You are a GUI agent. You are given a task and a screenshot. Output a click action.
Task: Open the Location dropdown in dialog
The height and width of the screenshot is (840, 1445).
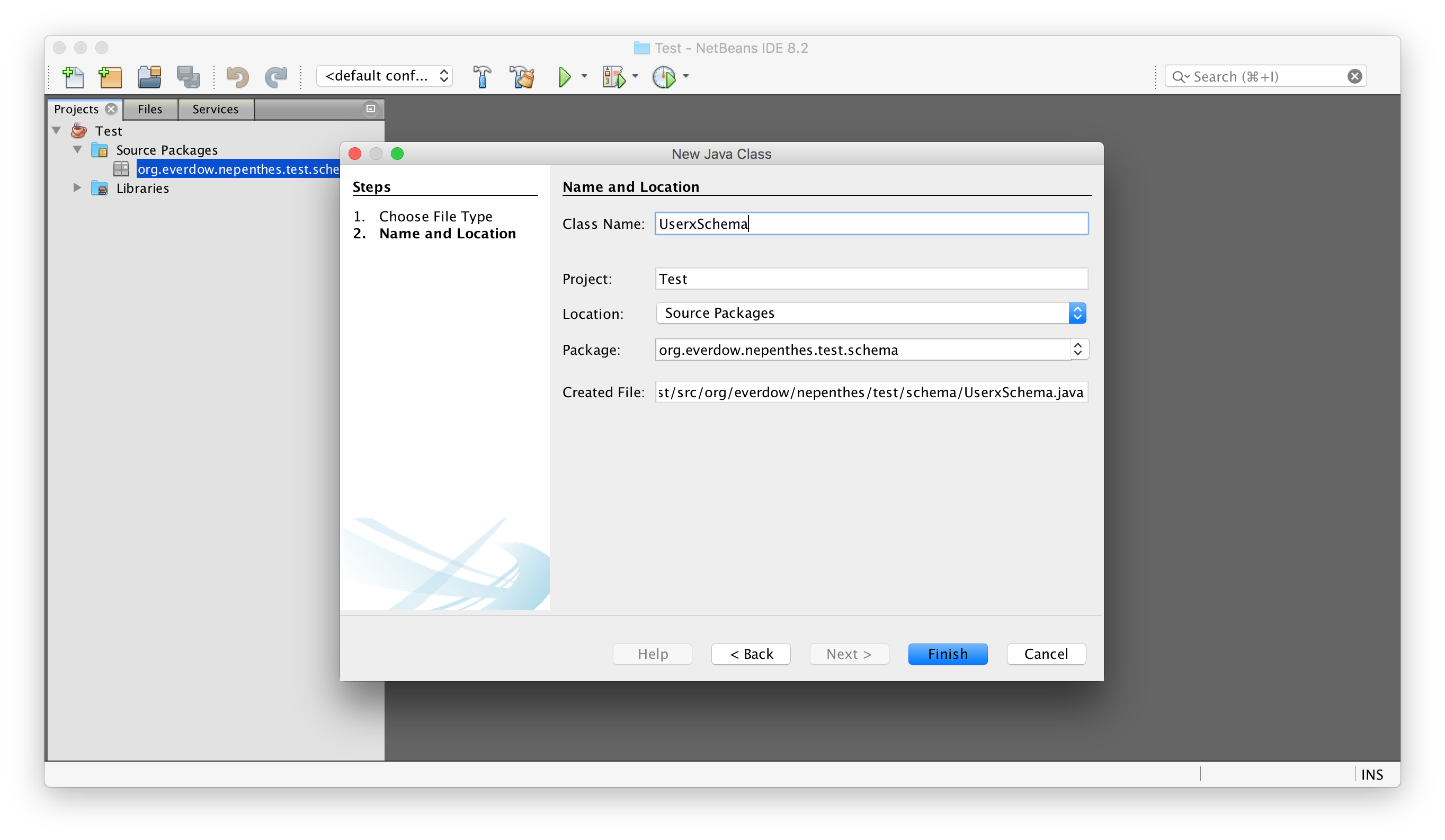(1077, 313)
